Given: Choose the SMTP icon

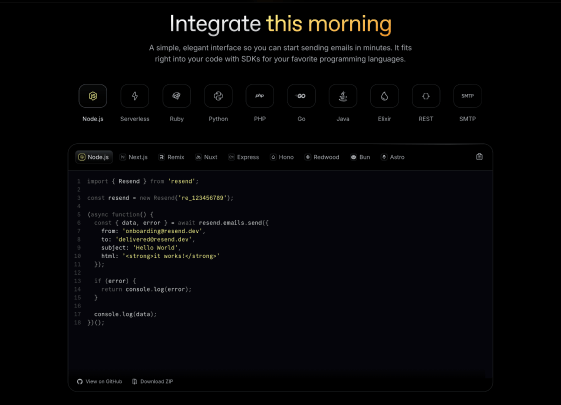Looking at the screenshot, I should coord(467,96).
